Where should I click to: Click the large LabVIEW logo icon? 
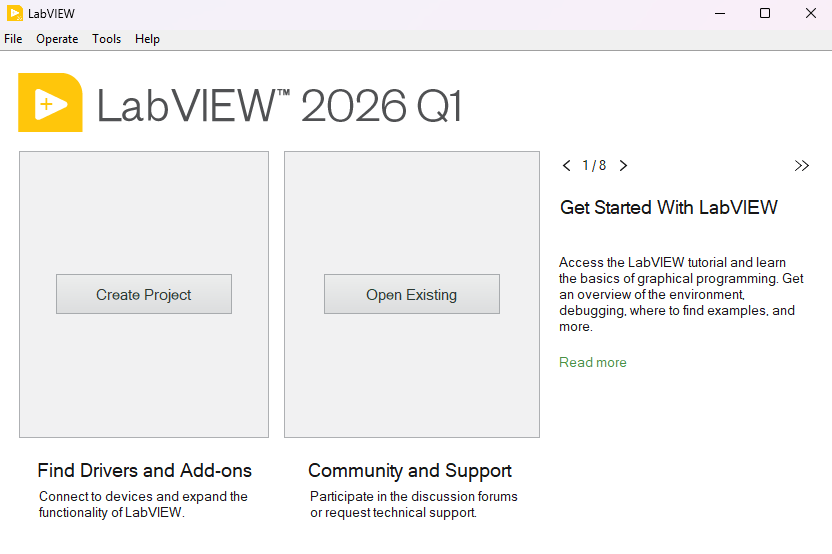tap(50, 102)
